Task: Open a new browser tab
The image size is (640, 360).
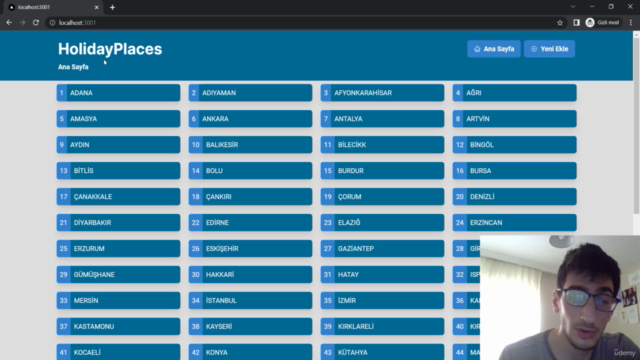Action: [112, 7]
